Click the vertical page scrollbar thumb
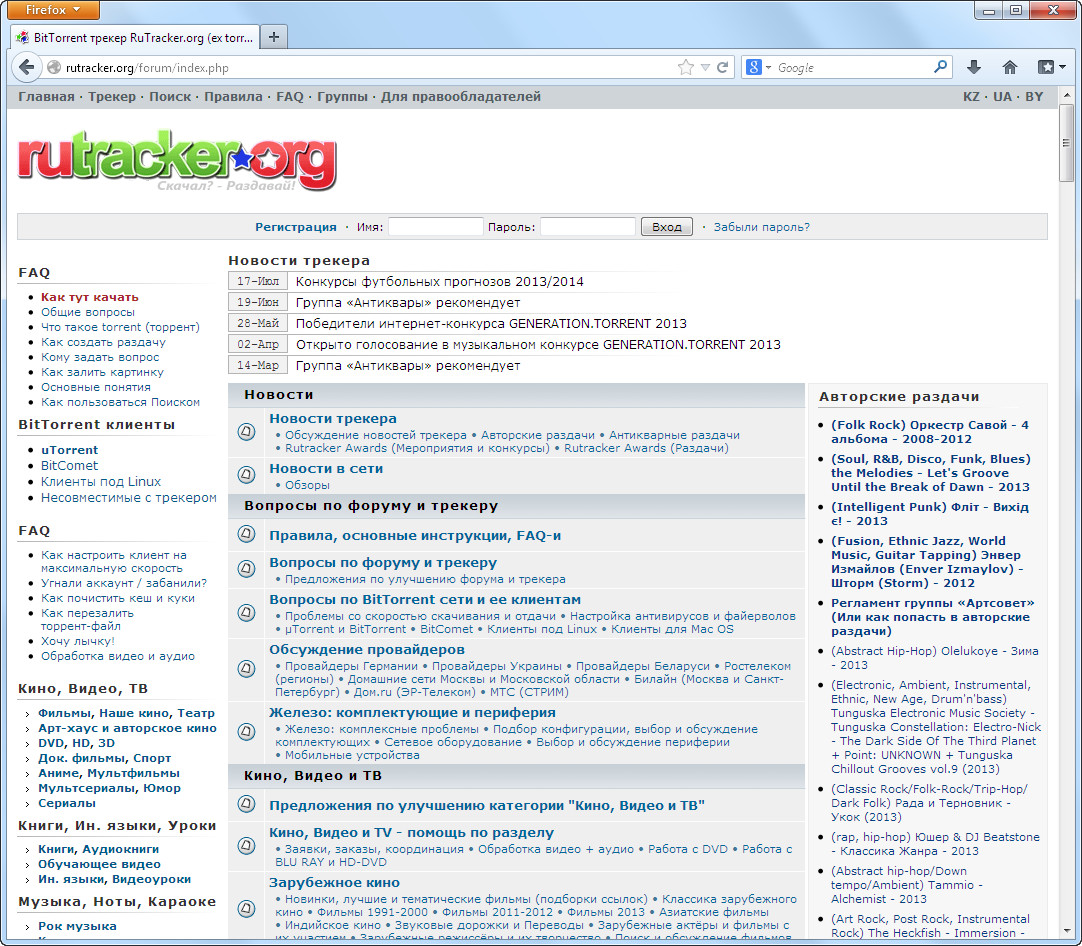 point(1066,143)
